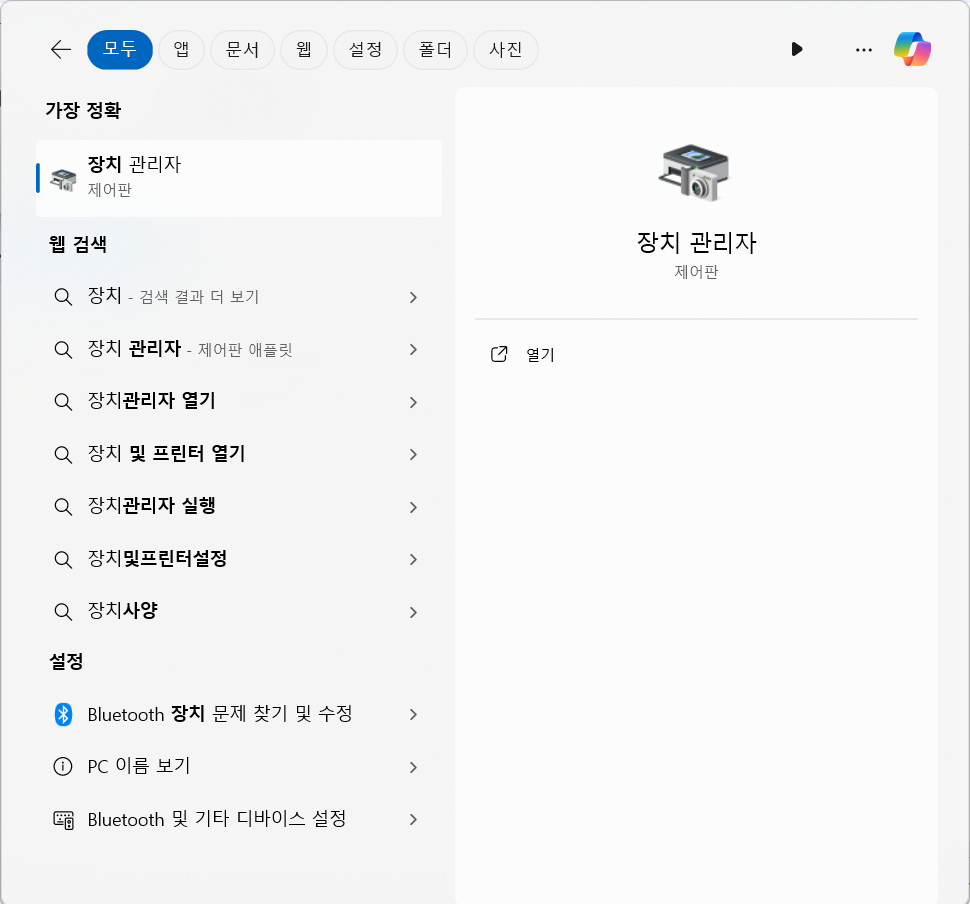
Task: Expand chevron for 장치사양
Action: 413,613
